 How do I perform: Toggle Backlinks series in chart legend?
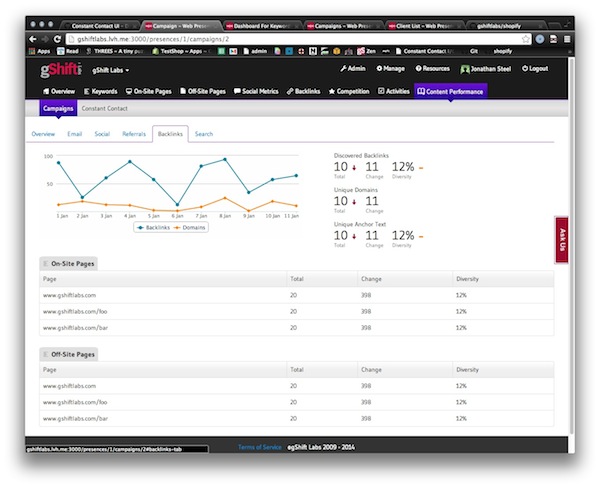coord(153,228)
